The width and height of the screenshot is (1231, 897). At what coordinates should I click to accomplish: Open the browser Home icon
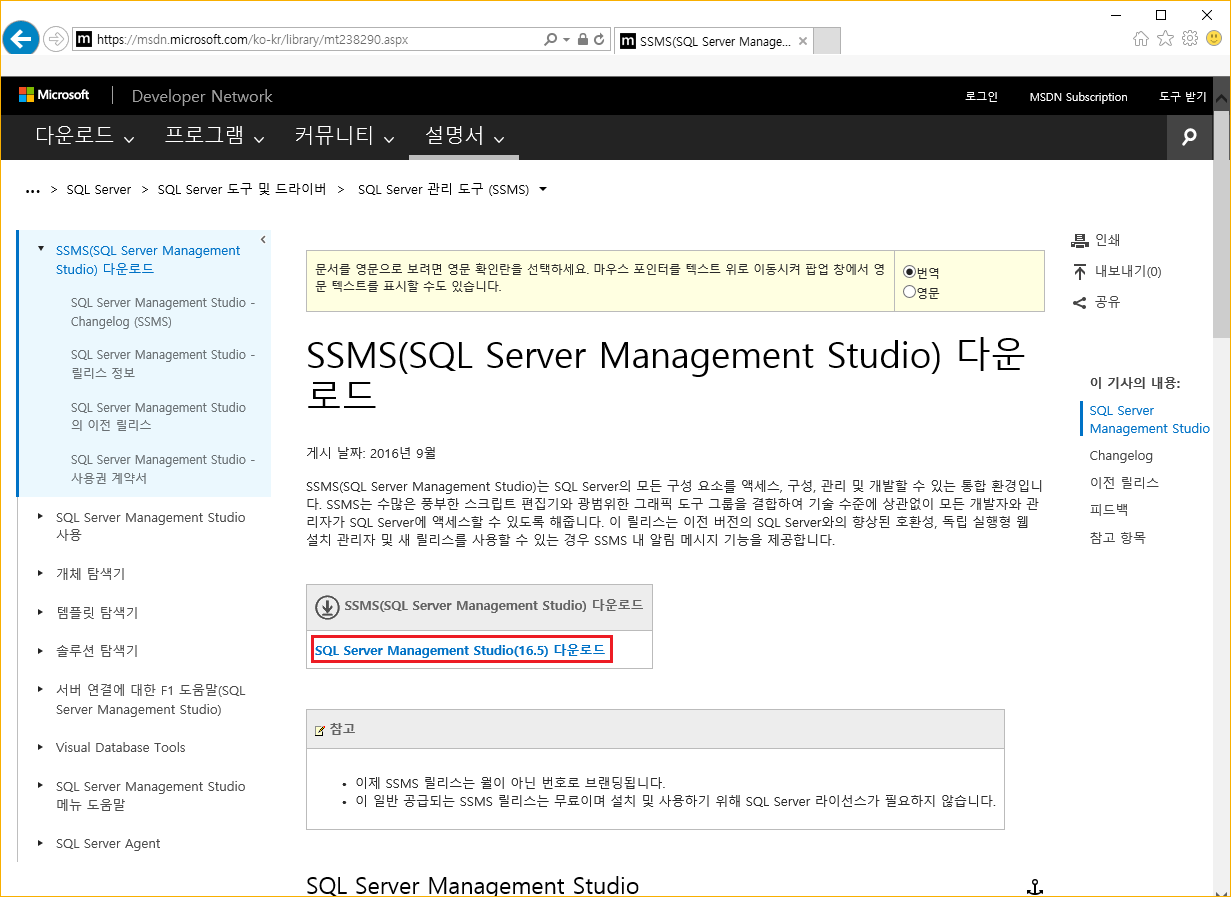pyautogui.click(x=1141, y=39)
